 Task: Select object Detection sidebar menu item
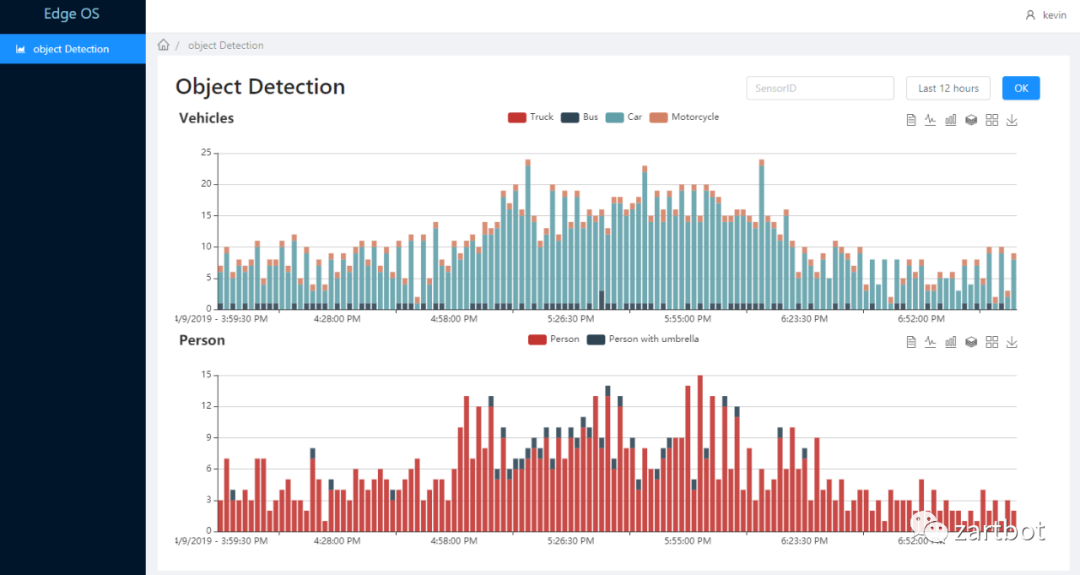coord(73,49)
